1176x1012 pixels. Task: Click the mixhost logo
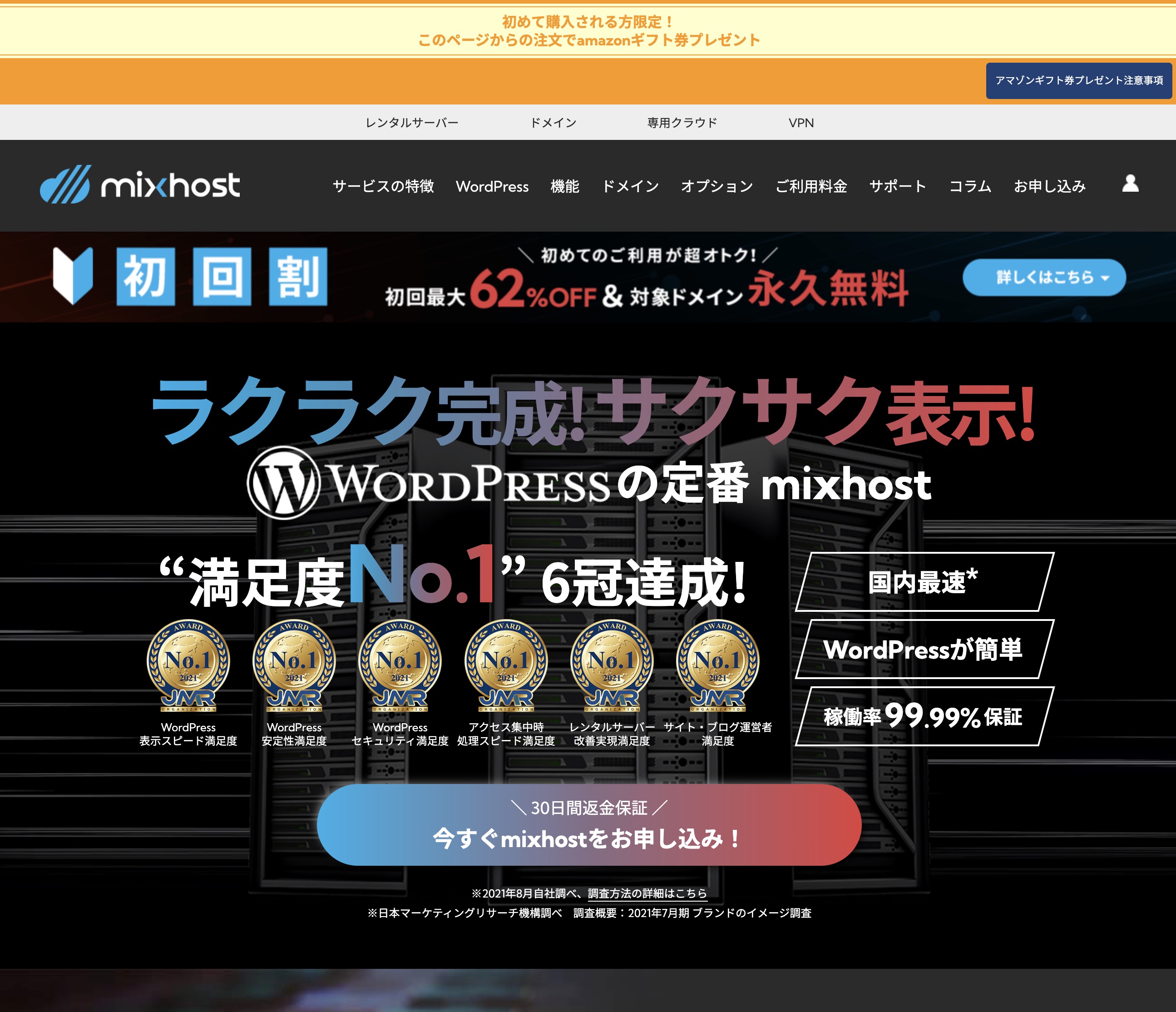pyautogui.click(x=140, y=184)
